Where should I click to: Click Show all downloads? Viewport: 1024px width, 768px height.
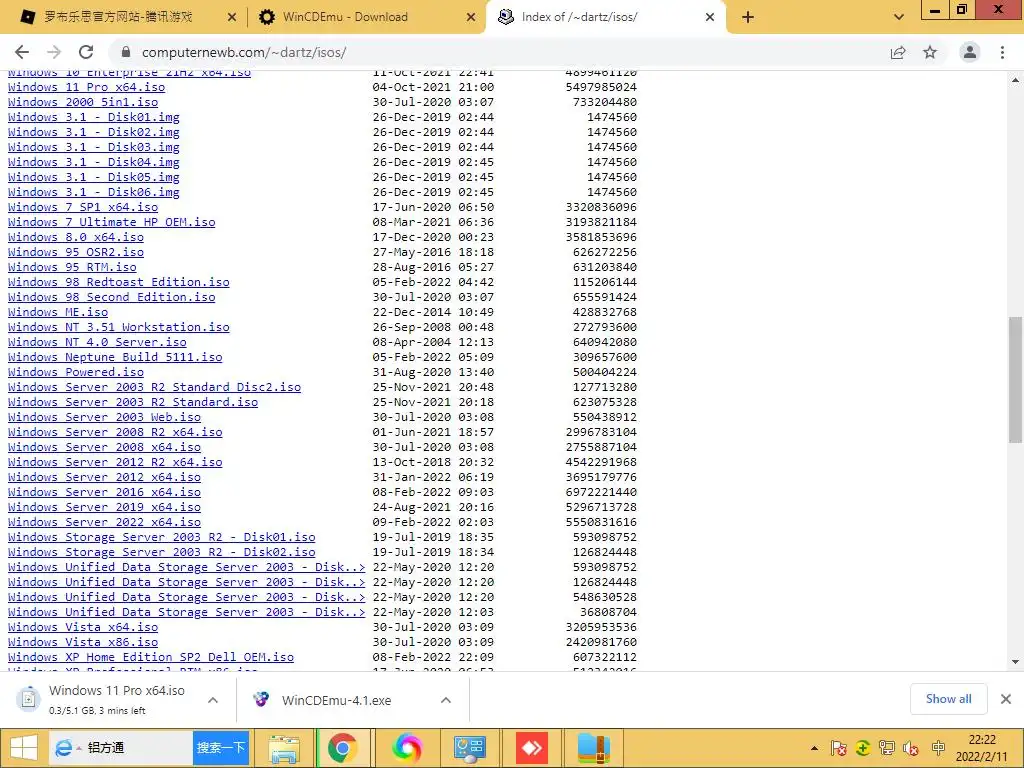pyautogui.click(x=948, y=699)
